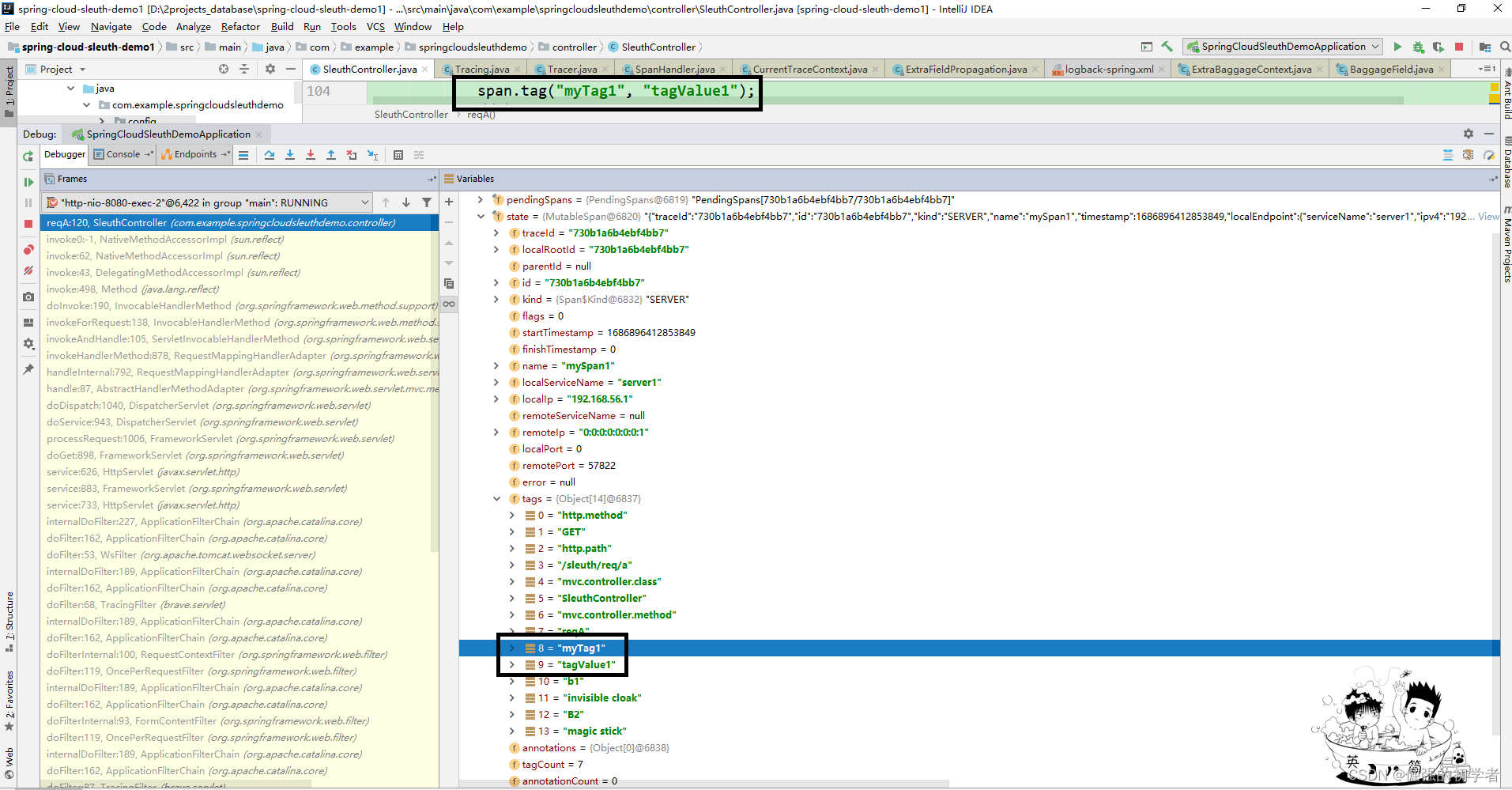
Task: Toggle Show Watches glasses icon
Action: pos(449,304)
